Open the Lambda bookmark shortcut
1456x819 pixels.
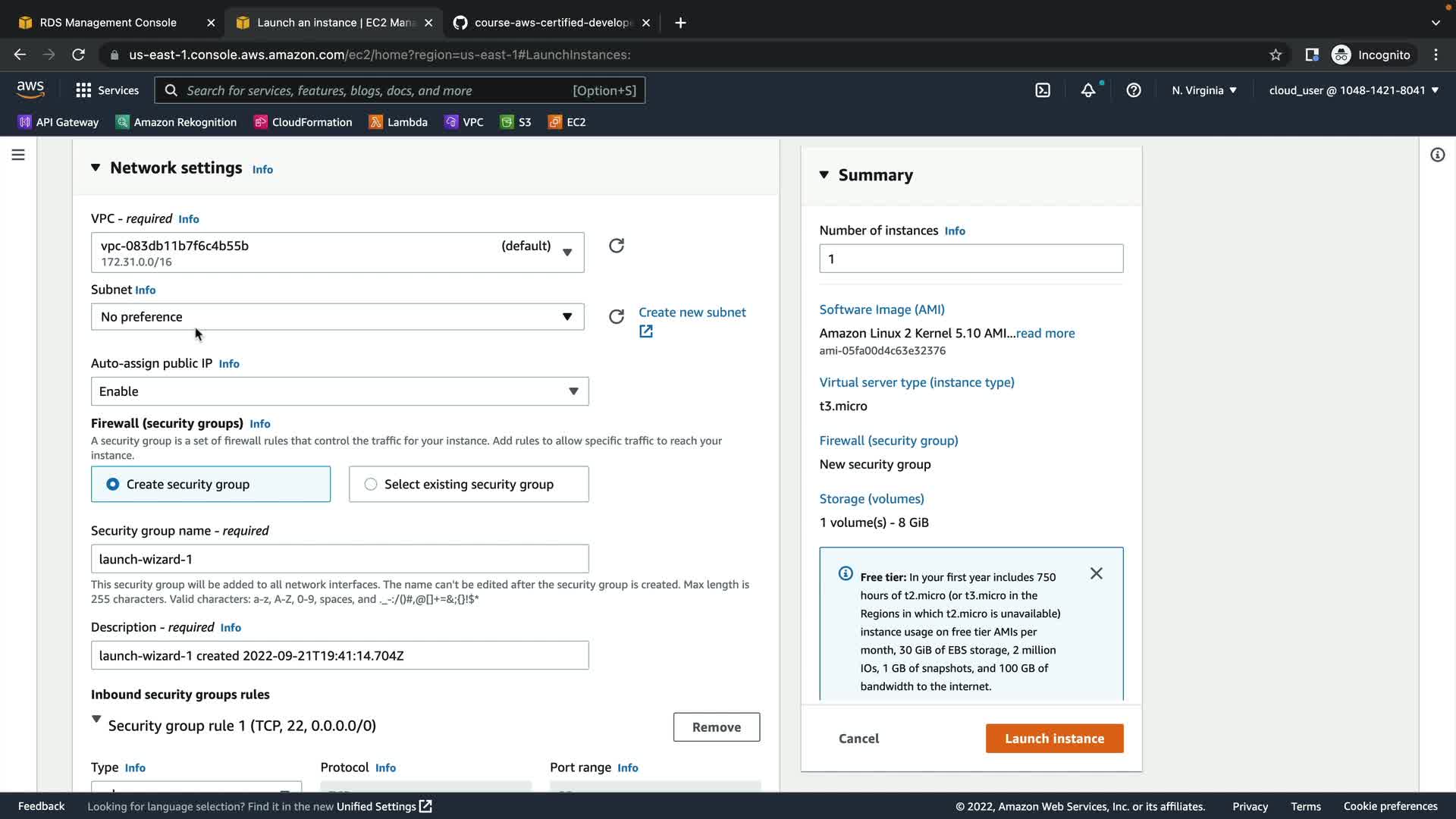tap(398, 122)
